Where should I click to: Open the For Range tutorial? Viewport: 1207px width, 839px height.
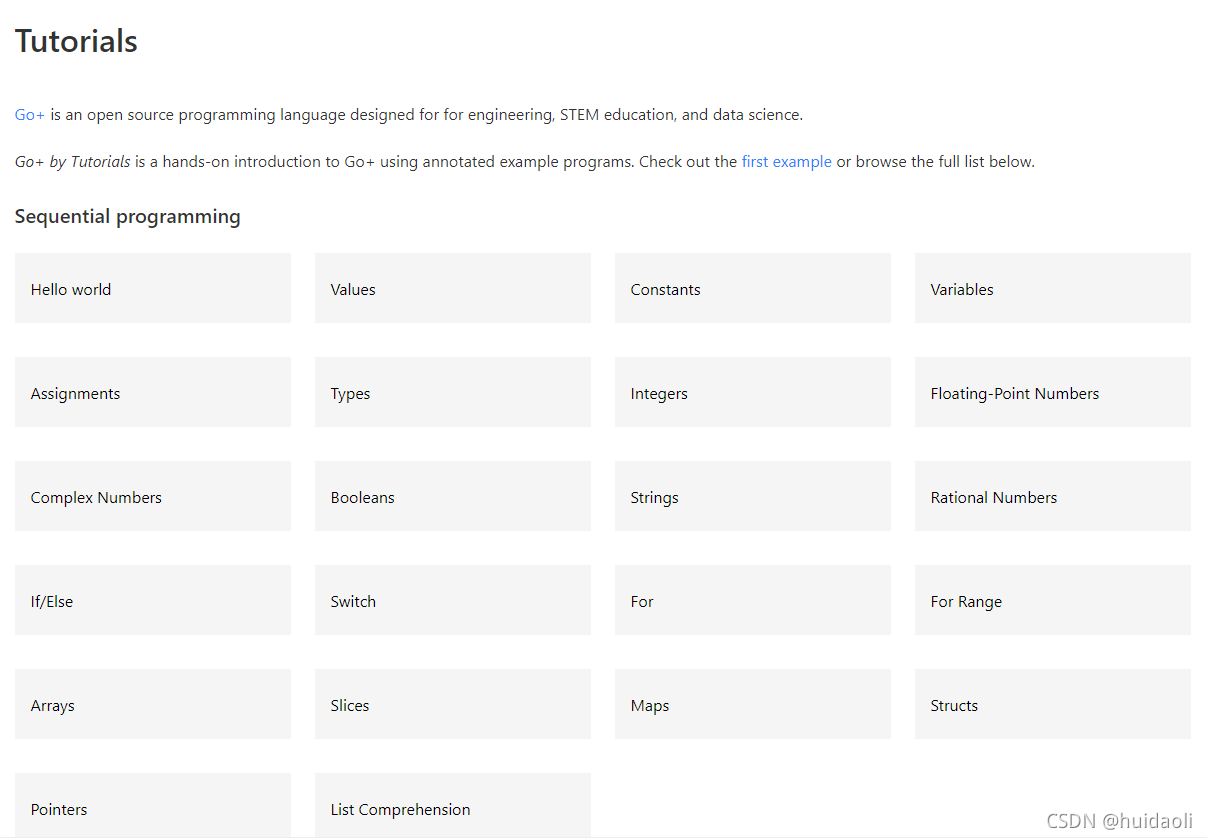tap(1053, 600)
